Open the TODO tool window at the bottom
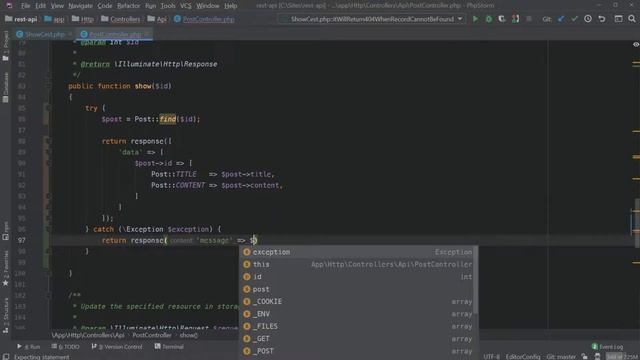640x360 pixels. (65, 347)
